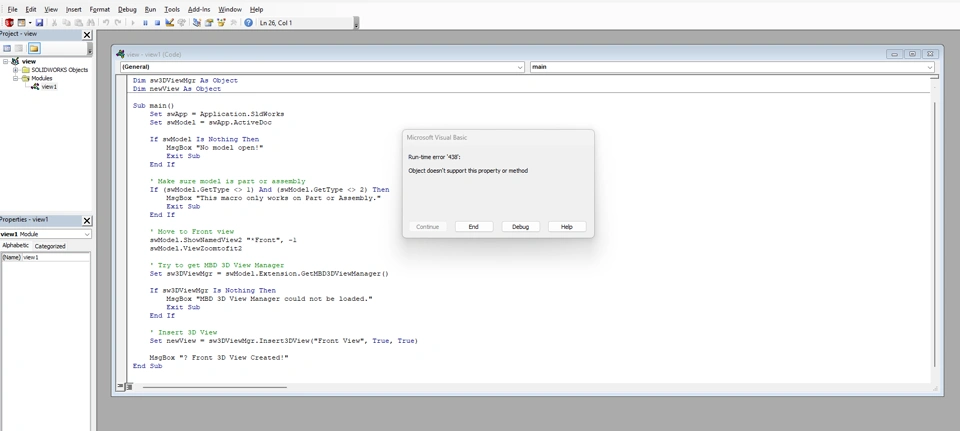Click the Debug button in the error dialog
The width and height of the screenshot is (960, 431).
[520, 227]
